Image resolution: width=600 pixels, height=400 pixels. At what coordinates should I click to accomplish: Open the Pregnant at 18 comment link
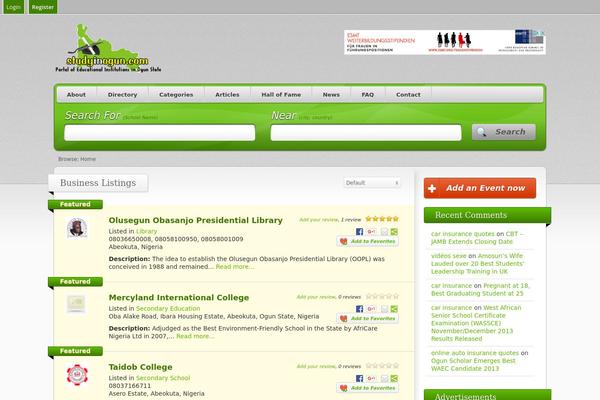481,290
